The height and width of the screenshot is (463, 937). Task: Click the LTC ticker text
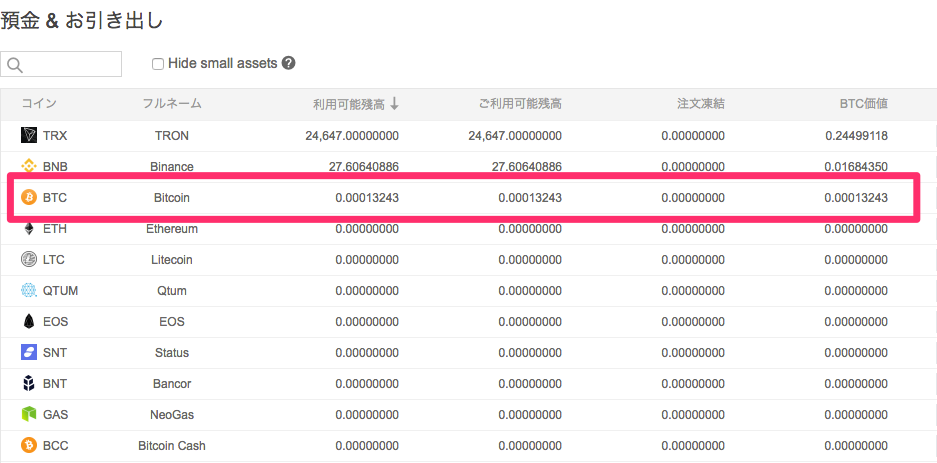pyautogui.click(x=54, y=260)
